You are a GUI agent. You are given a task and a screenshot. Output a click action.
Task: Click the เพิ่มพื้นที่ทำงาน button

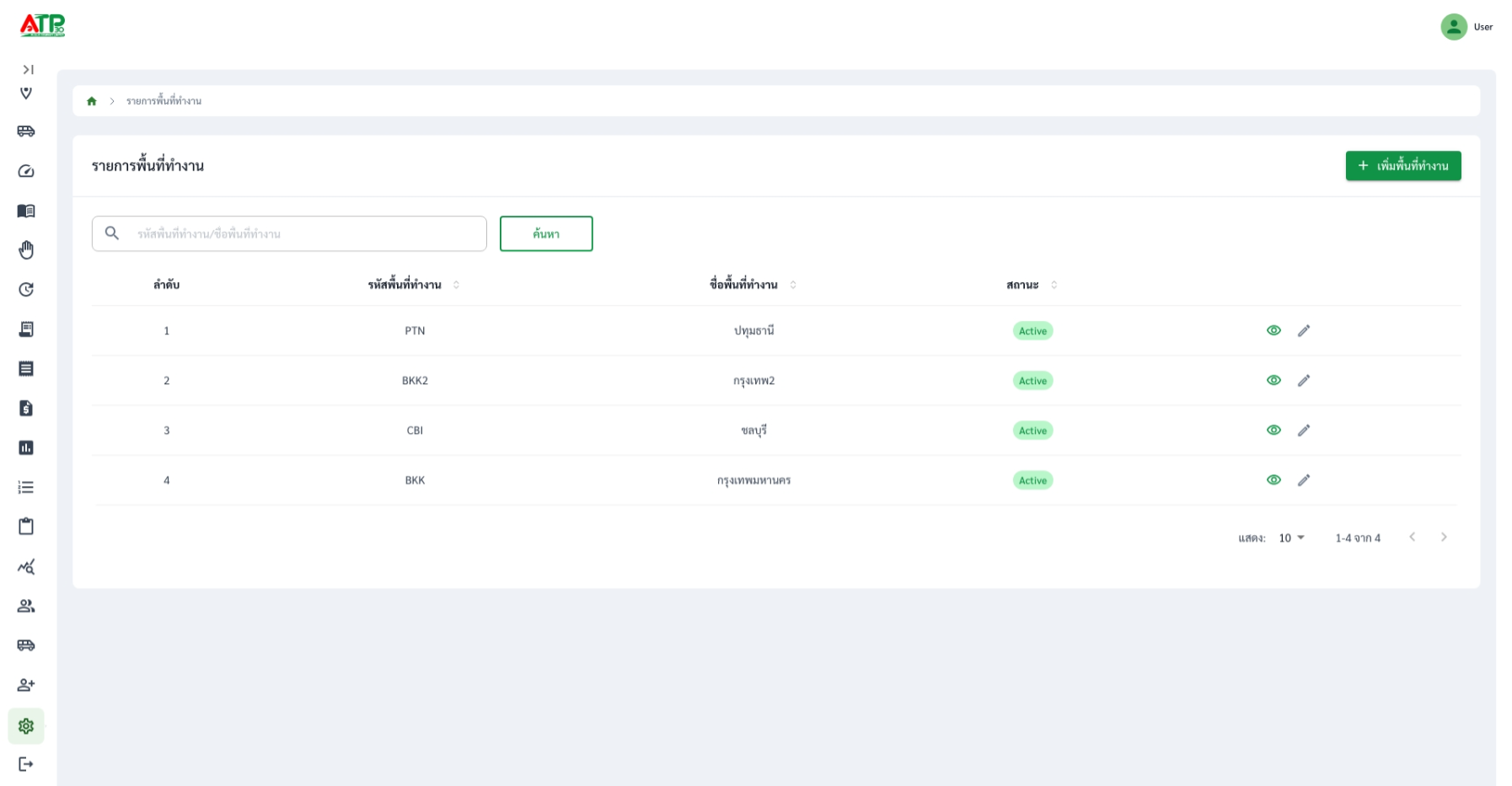(1403, 166)
